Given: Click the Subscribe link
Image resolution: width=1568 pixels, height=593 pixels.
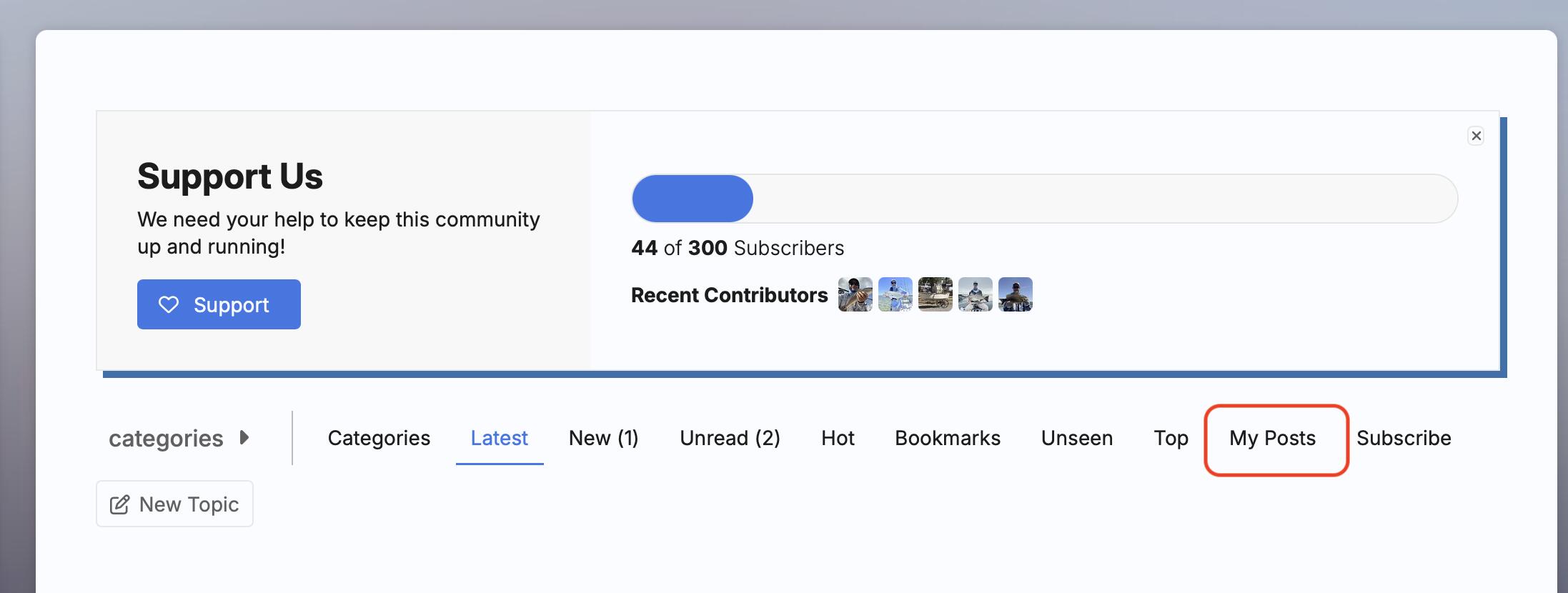Looking at the screenshot, I should (x=1404, y=438).
